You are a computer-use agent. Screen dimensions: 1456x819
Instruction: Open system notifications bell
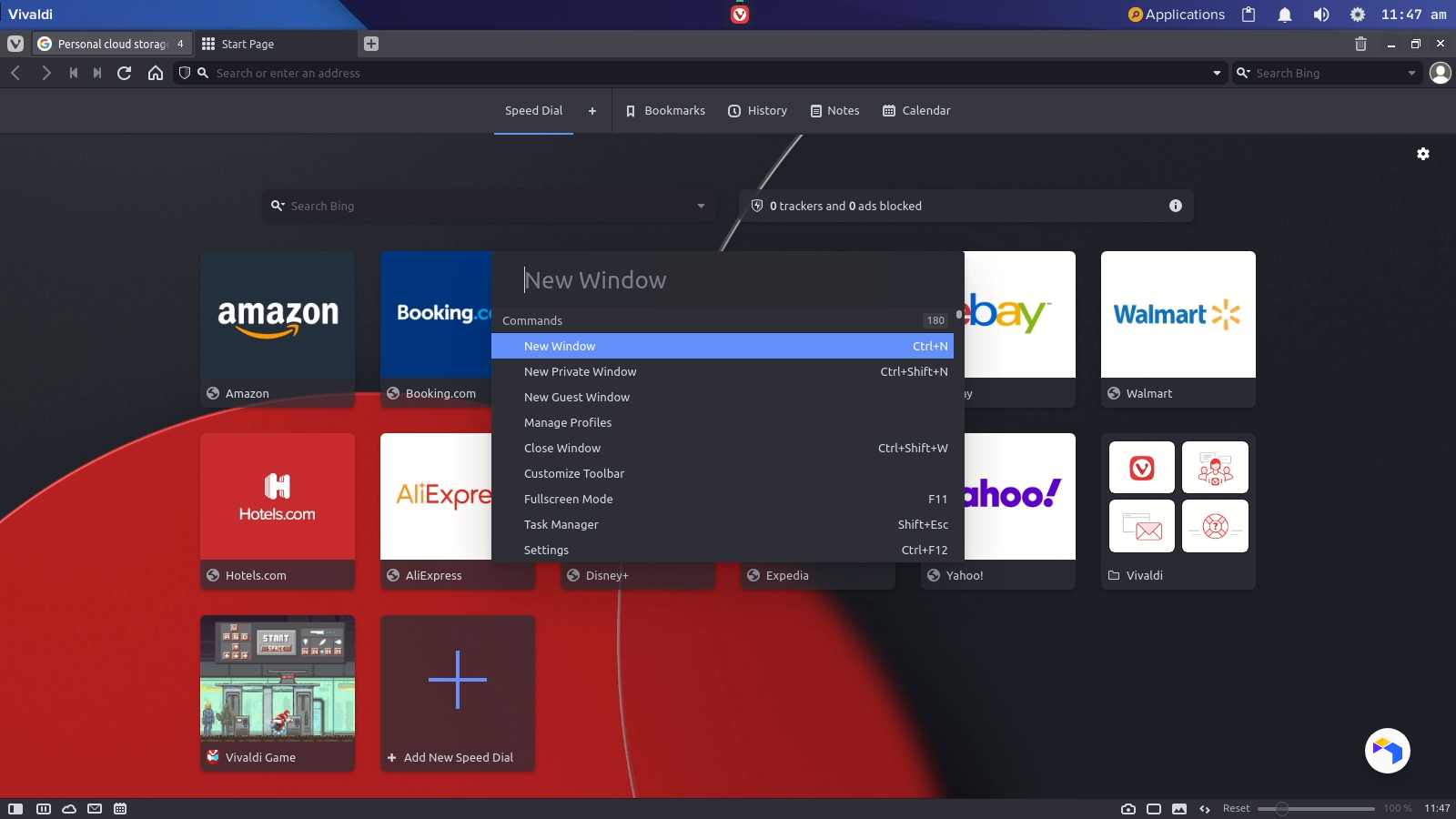tap(1285, 15)
